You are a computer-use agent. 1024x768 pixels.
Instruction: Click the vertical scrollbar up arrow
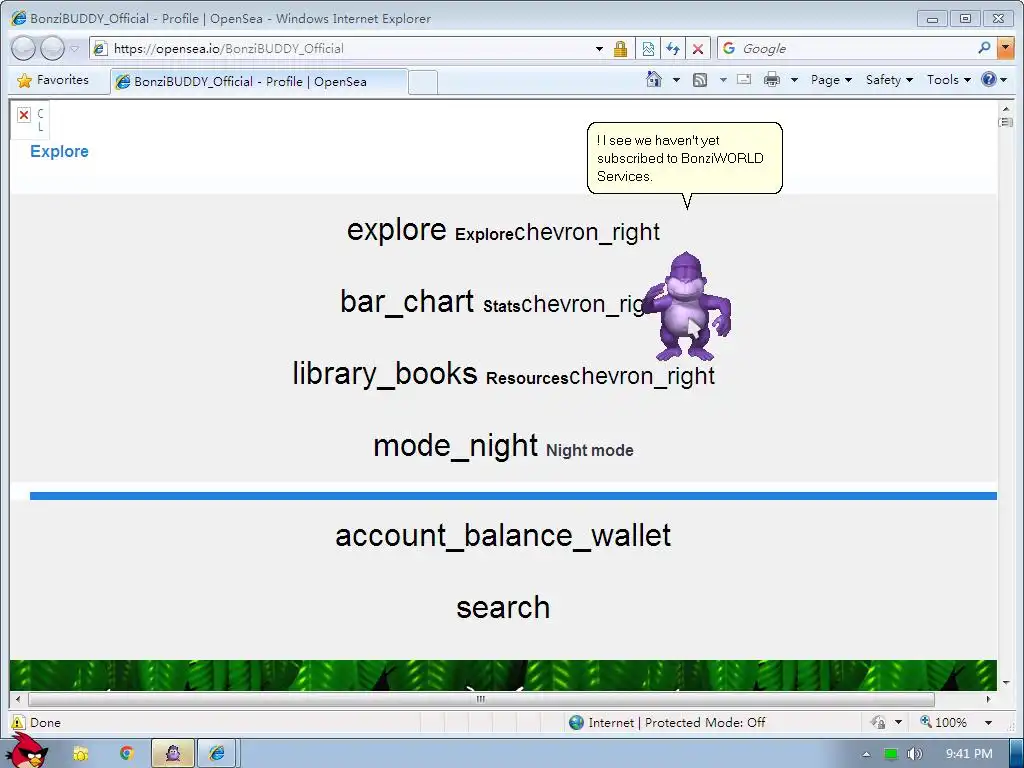tap(1006, 109)
